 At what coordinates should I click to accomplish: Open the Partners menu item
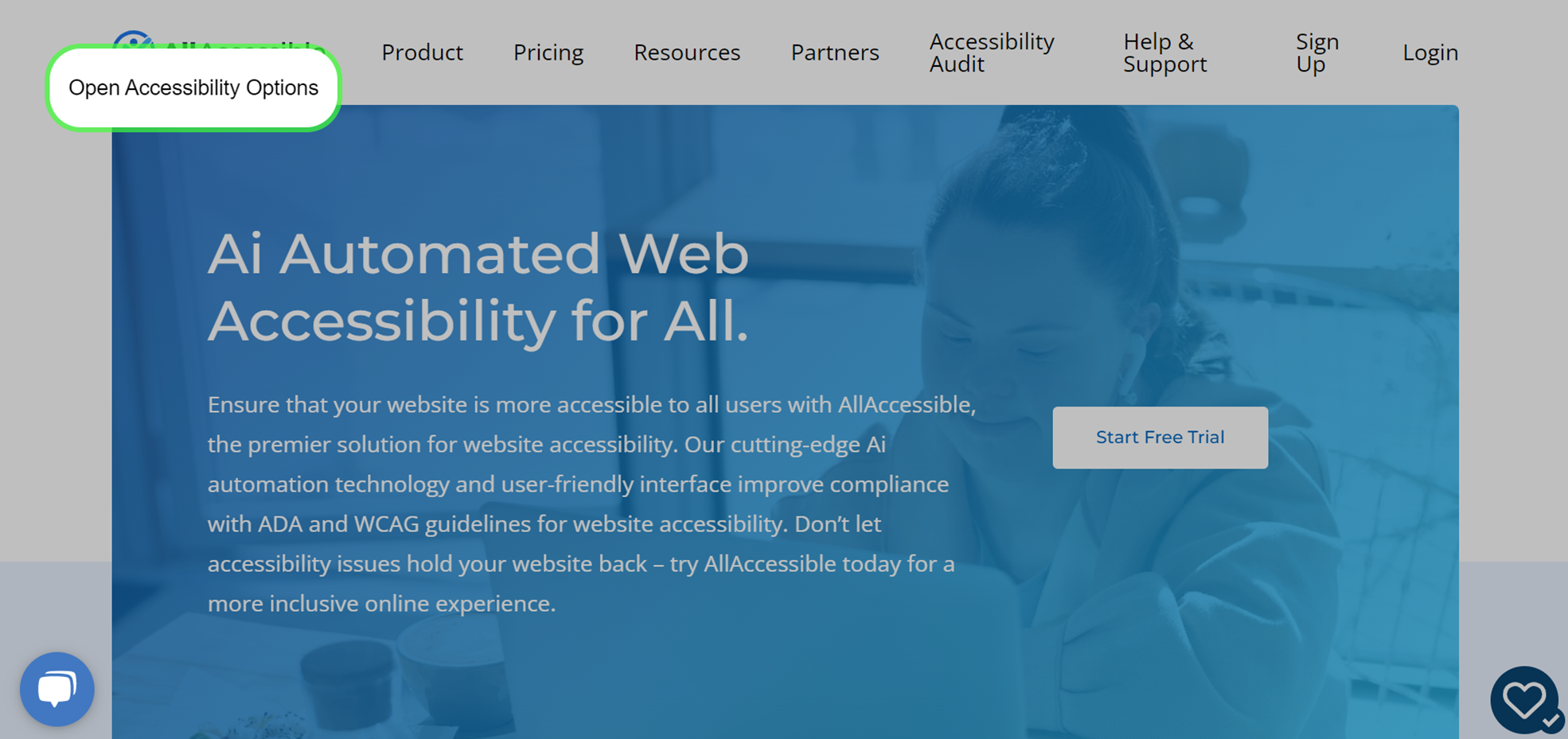[x=835, y=53]
